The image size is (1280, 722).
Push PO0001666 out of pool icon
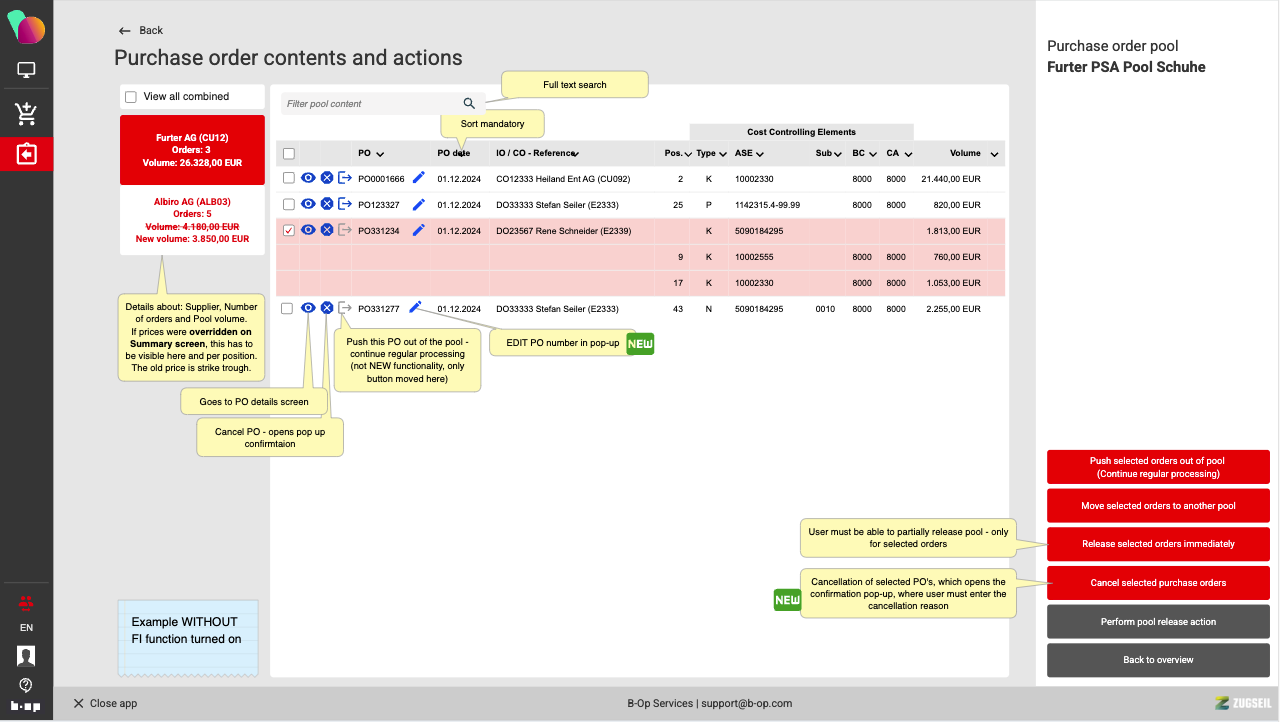(x=345, y=178)
